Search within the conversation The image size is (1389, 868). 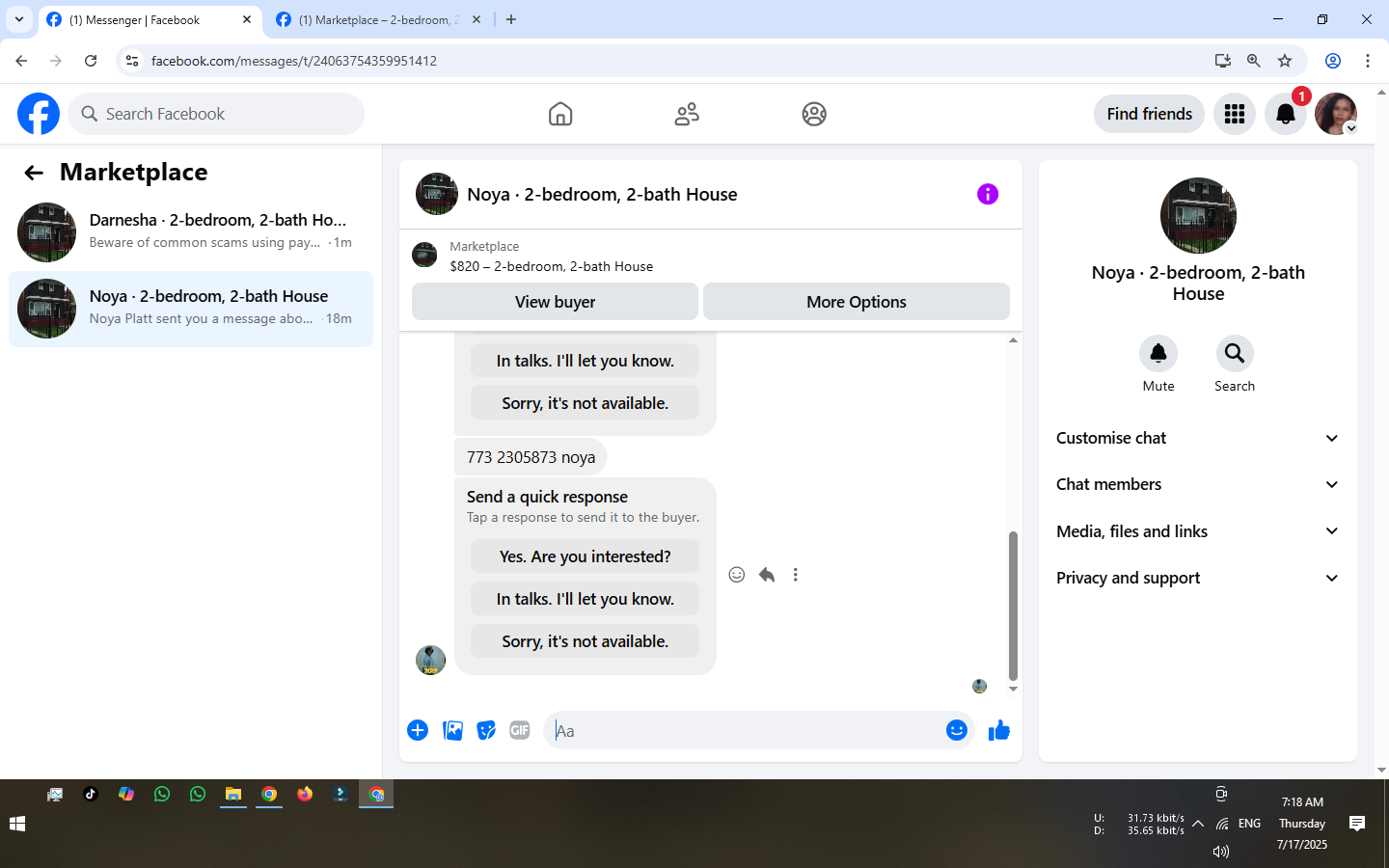[x=1235, y=354]
